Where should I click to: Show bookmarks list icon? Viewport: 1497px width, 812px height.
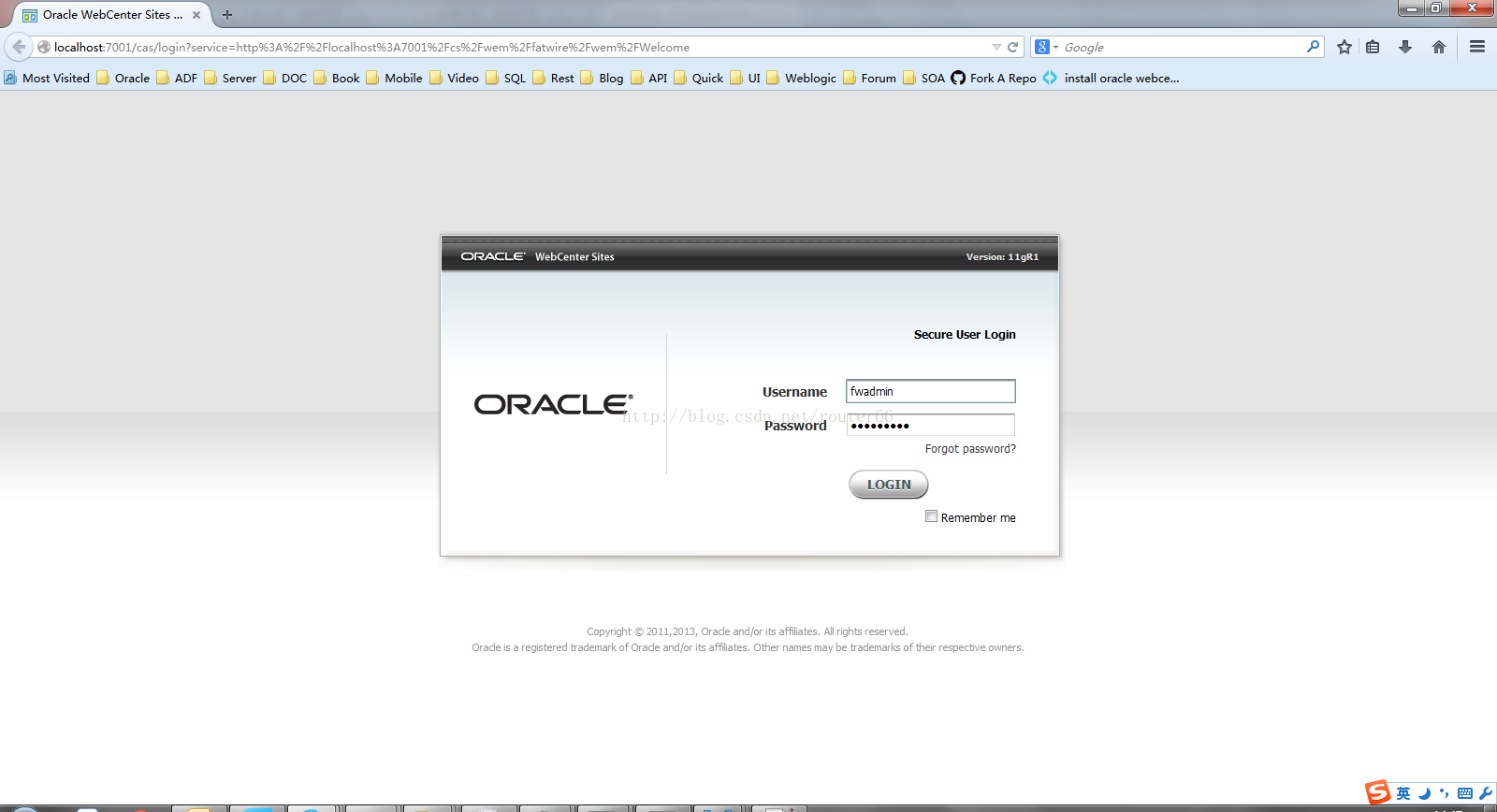(1373, 47)
